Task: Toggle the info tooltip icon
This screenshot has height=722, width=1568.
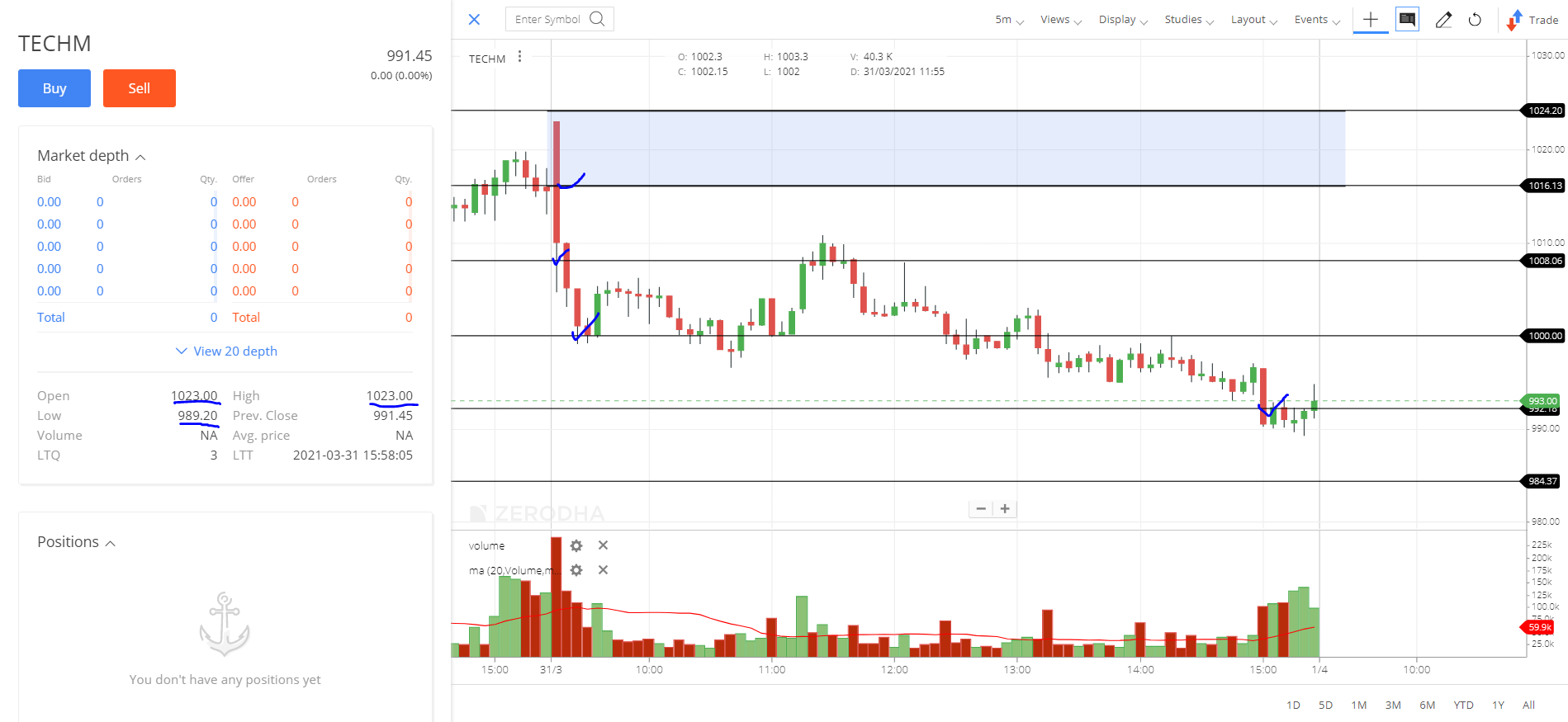Action: pos(1407,19)
